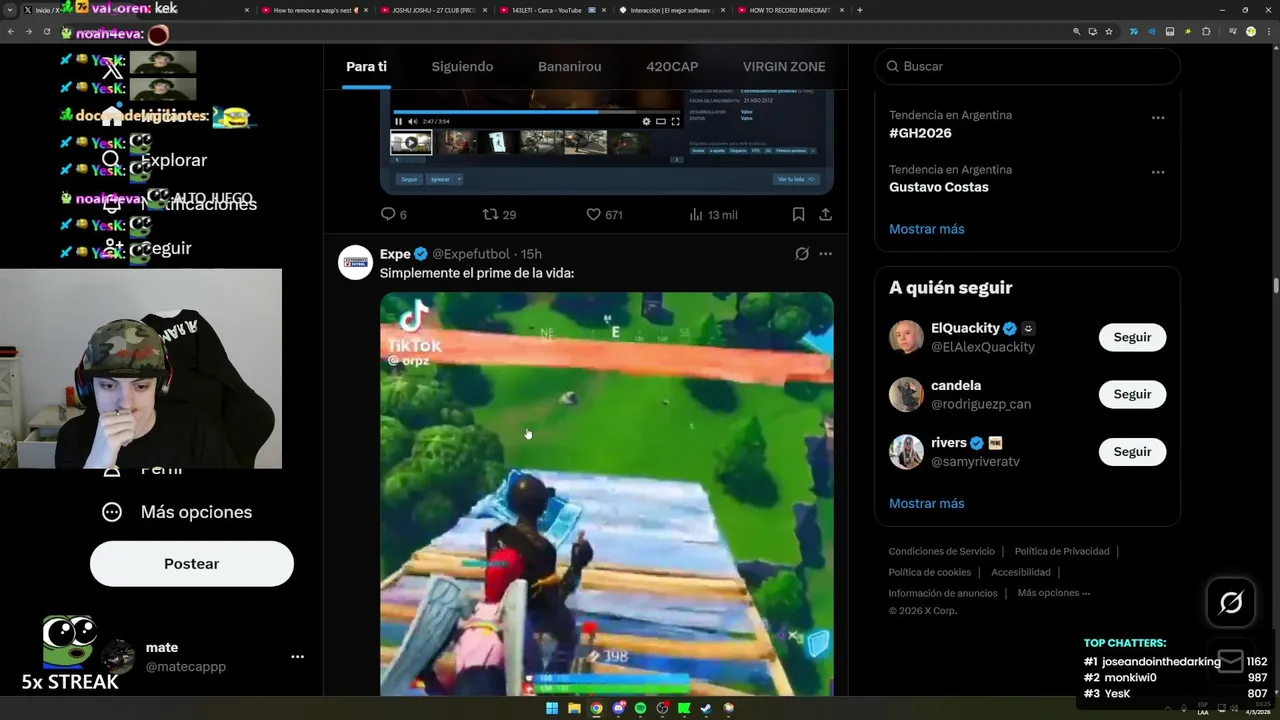Switch to JOSHU JOSHU 27 CLUB tab
Screen dimensions: 1280x720
tap(434, 10)
